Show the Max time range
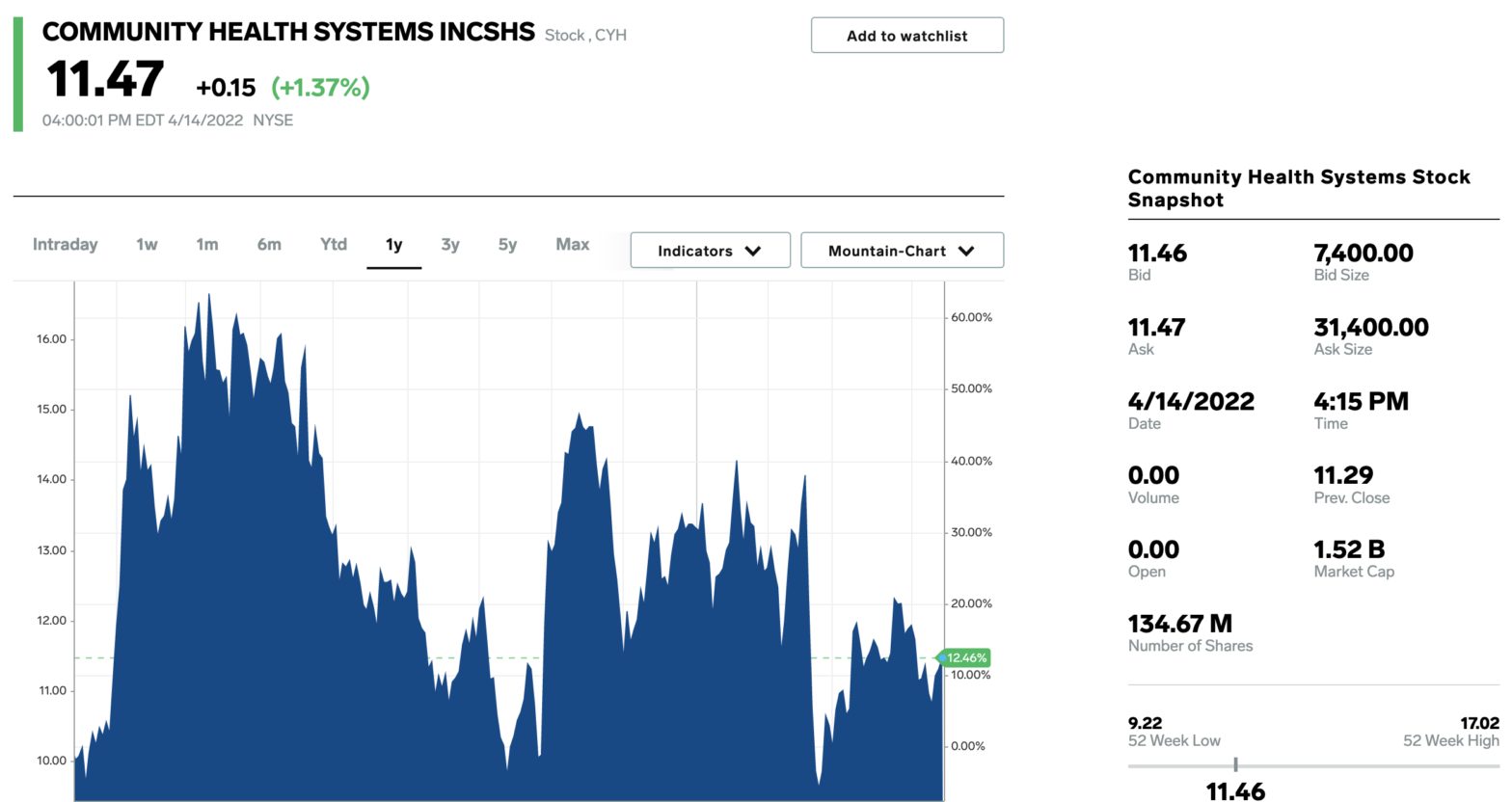The image size is (1512, 802). pos(572,245)
